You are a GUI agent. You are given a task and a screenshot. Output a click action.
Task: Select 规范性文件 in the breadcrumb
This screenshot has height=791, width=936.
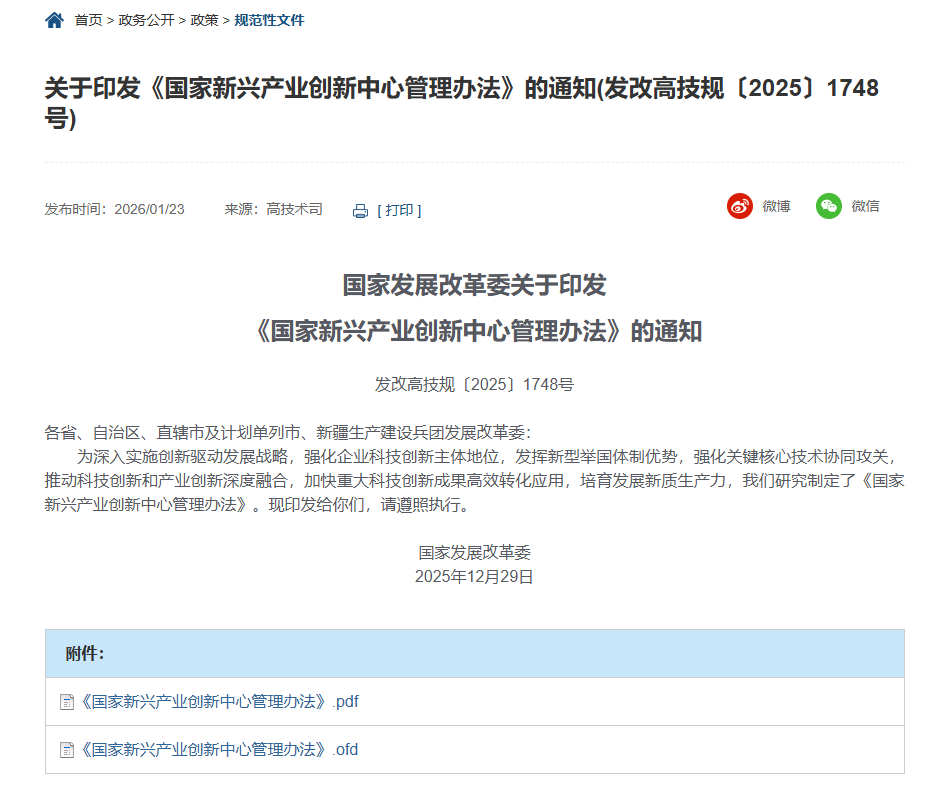269,20
